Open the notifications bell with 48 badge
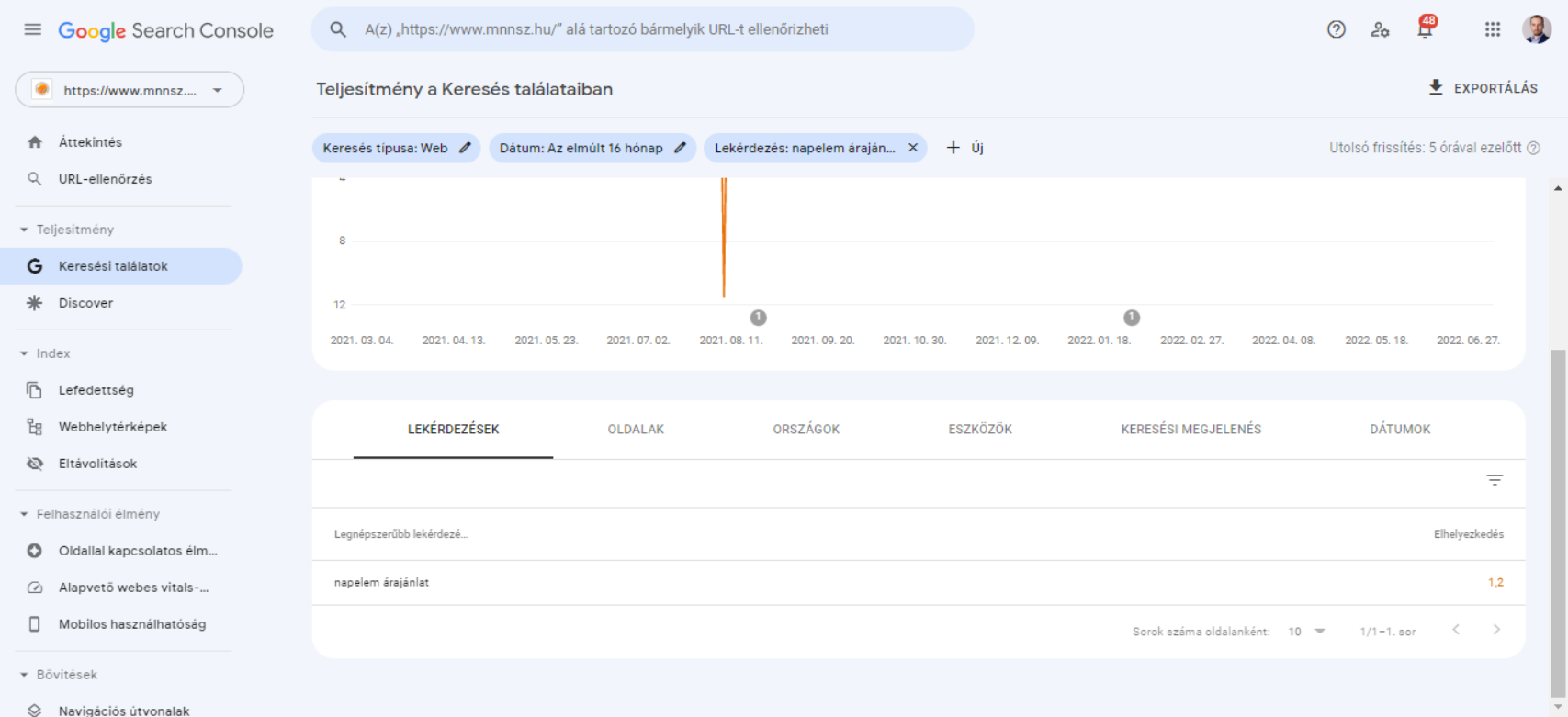The image size is (1568, 717). (x=1425, y=29)
